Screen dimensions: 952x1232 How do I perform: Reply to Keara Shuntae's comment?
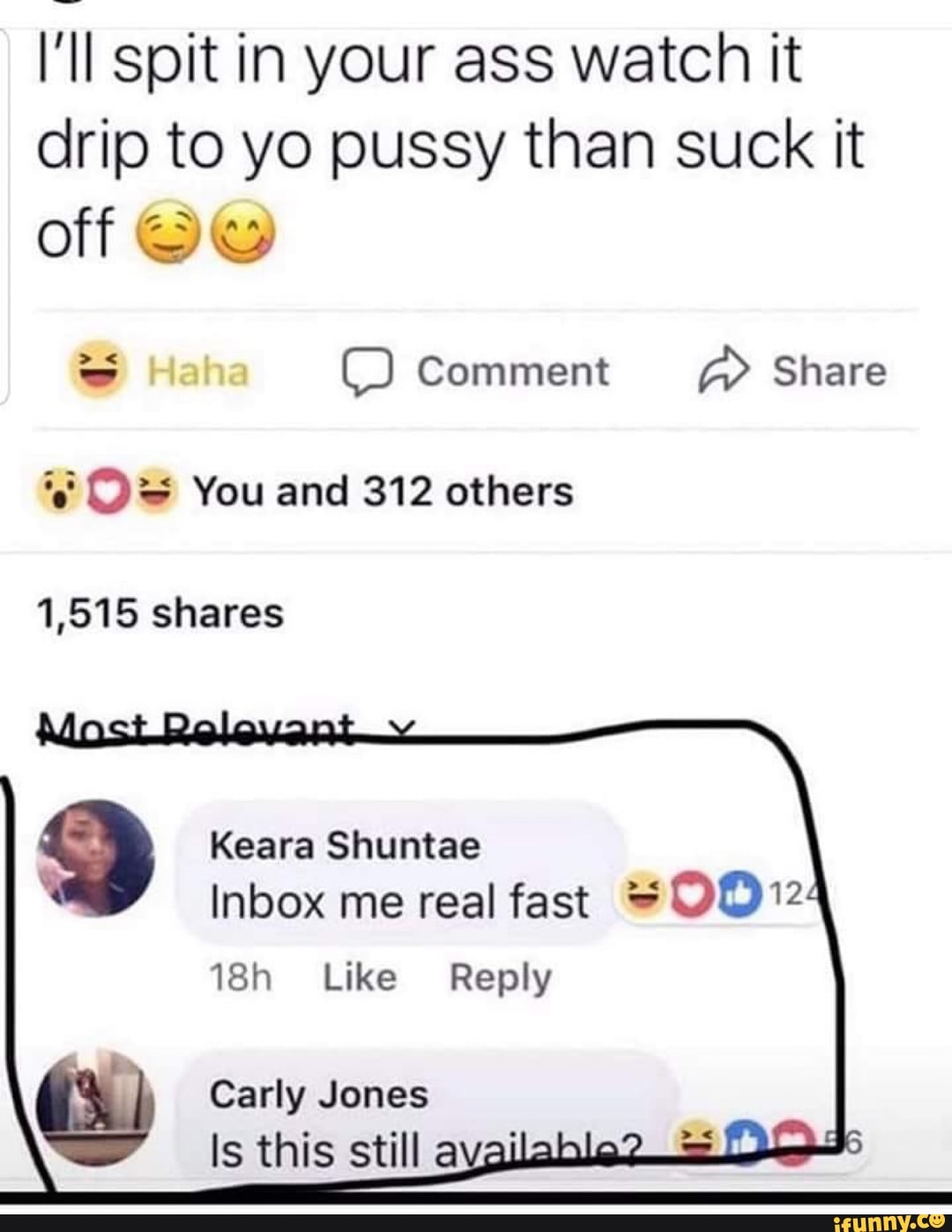tap(500, 978)
